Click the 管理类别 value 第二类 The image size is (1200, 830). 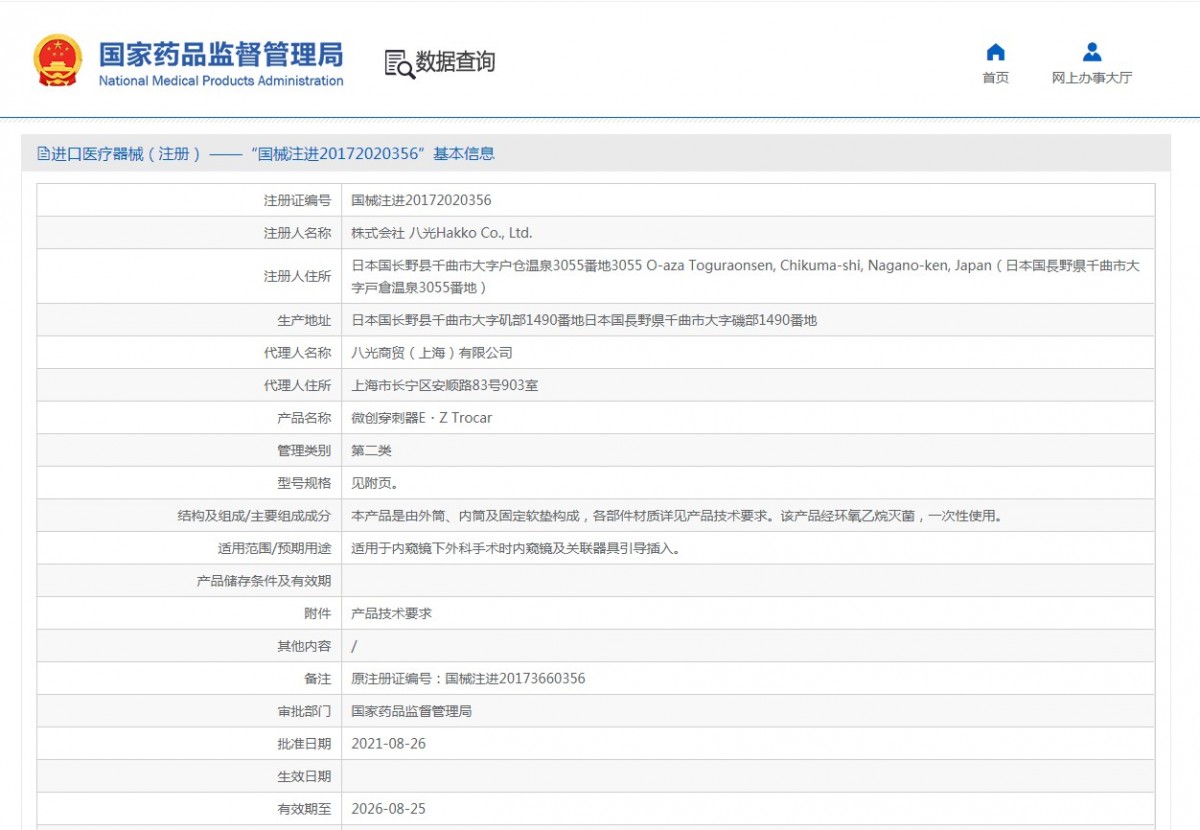371,451
